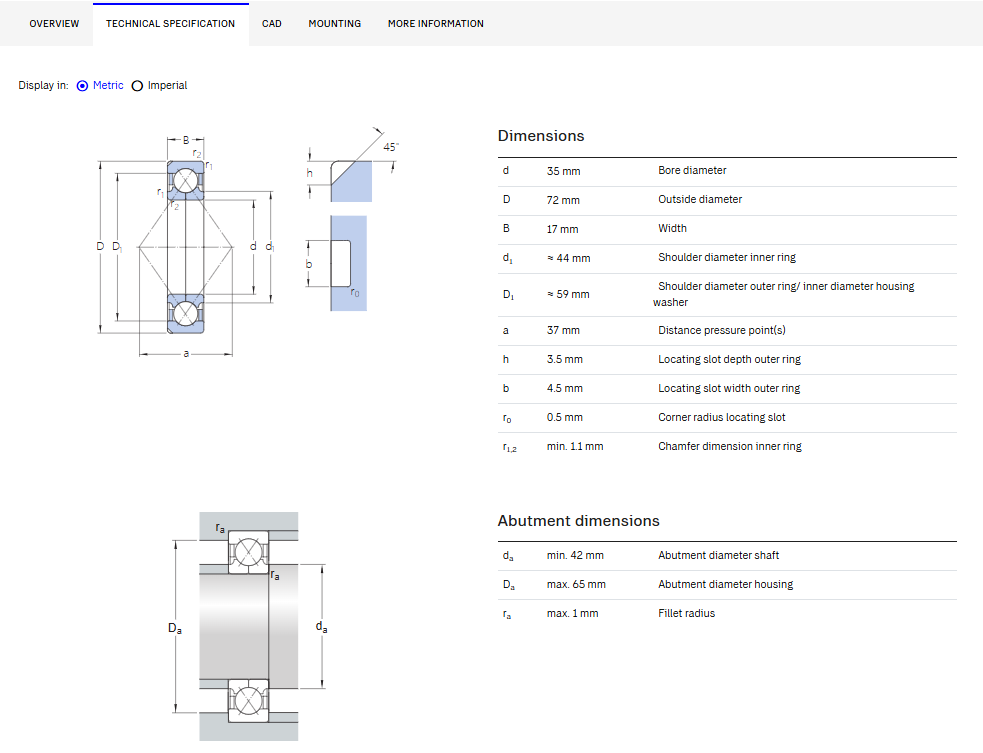Click Abutment diameter shaft label

click(x=718, y=555)
